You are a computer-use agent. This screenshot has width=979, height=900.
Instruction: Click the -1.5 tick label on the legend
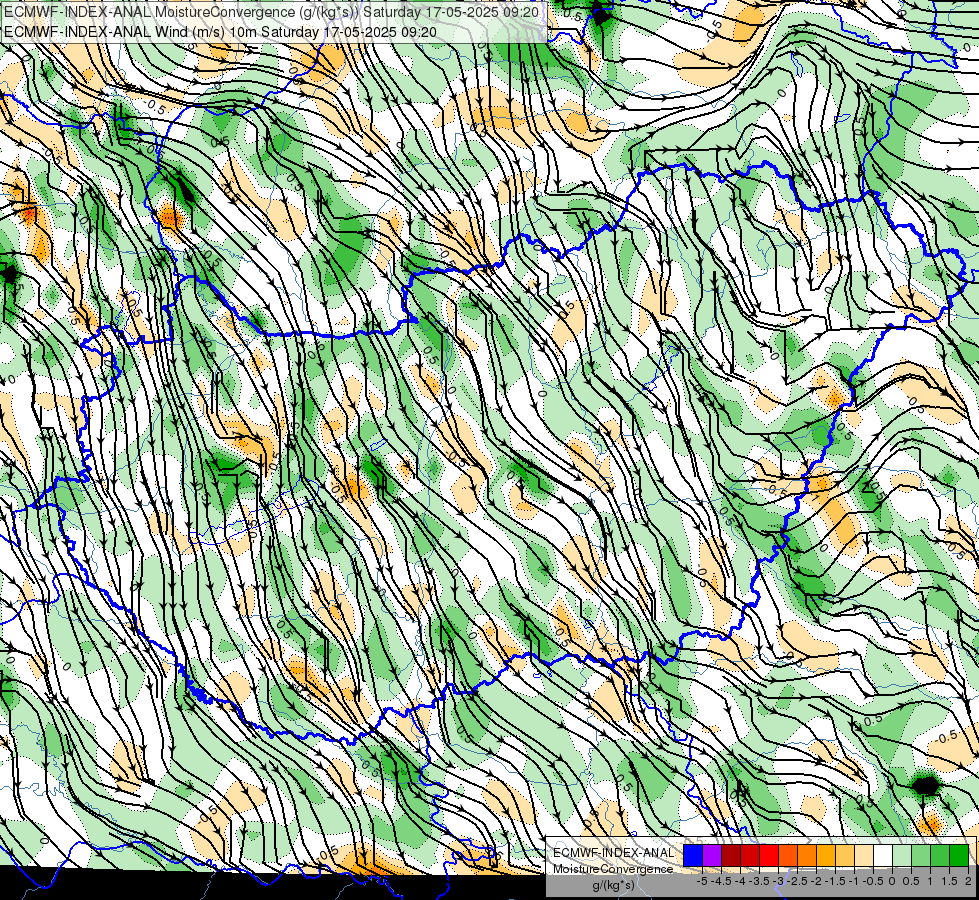coord(835,881)
